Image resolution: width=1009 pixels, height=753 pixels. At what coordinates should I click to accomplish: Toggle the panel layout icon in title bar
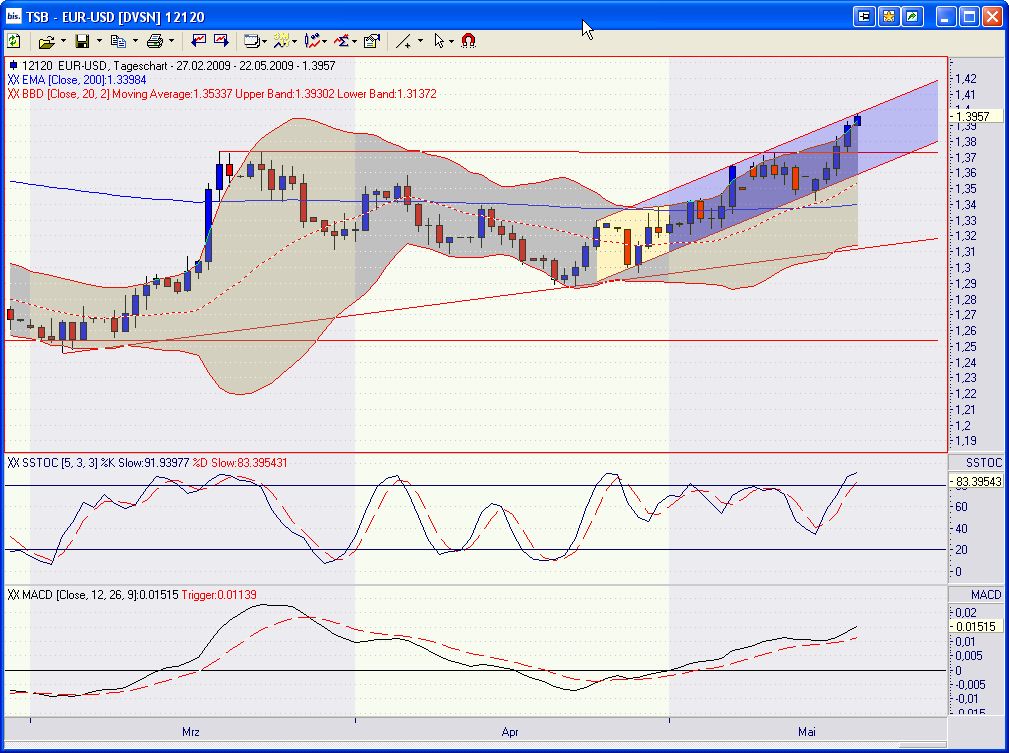(x=864, y=15)
